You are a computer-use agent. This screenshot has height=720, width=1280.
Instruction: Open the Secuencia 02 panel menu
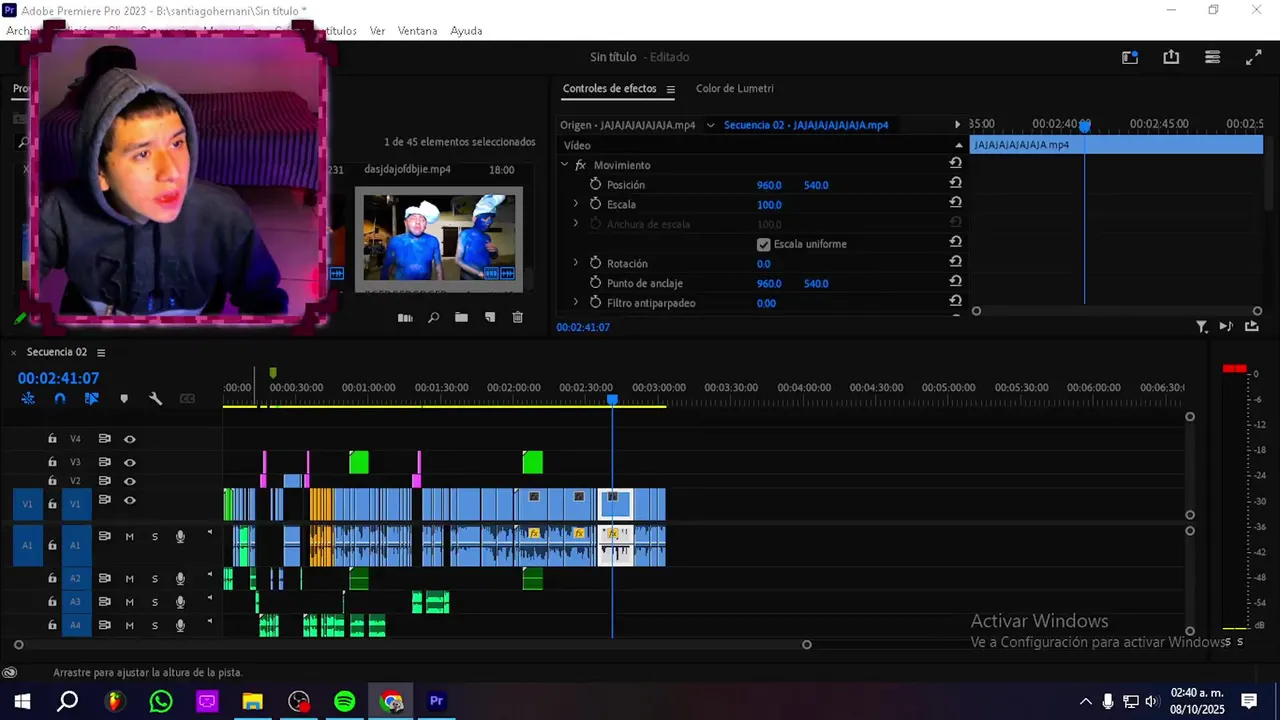tap(100, 352)
